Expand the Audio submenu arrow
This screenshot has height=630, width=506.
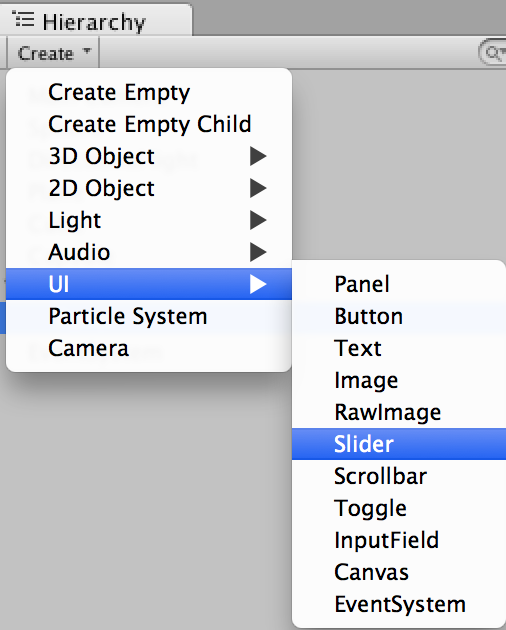[258, 252]
